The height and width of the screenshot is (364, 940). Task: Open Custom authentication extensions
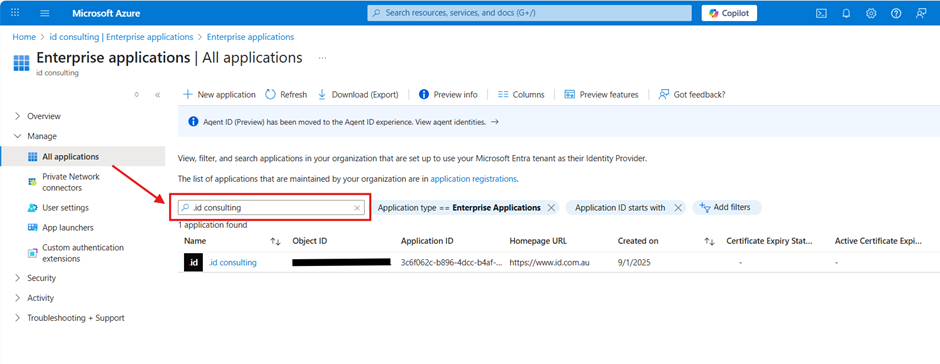83,253
